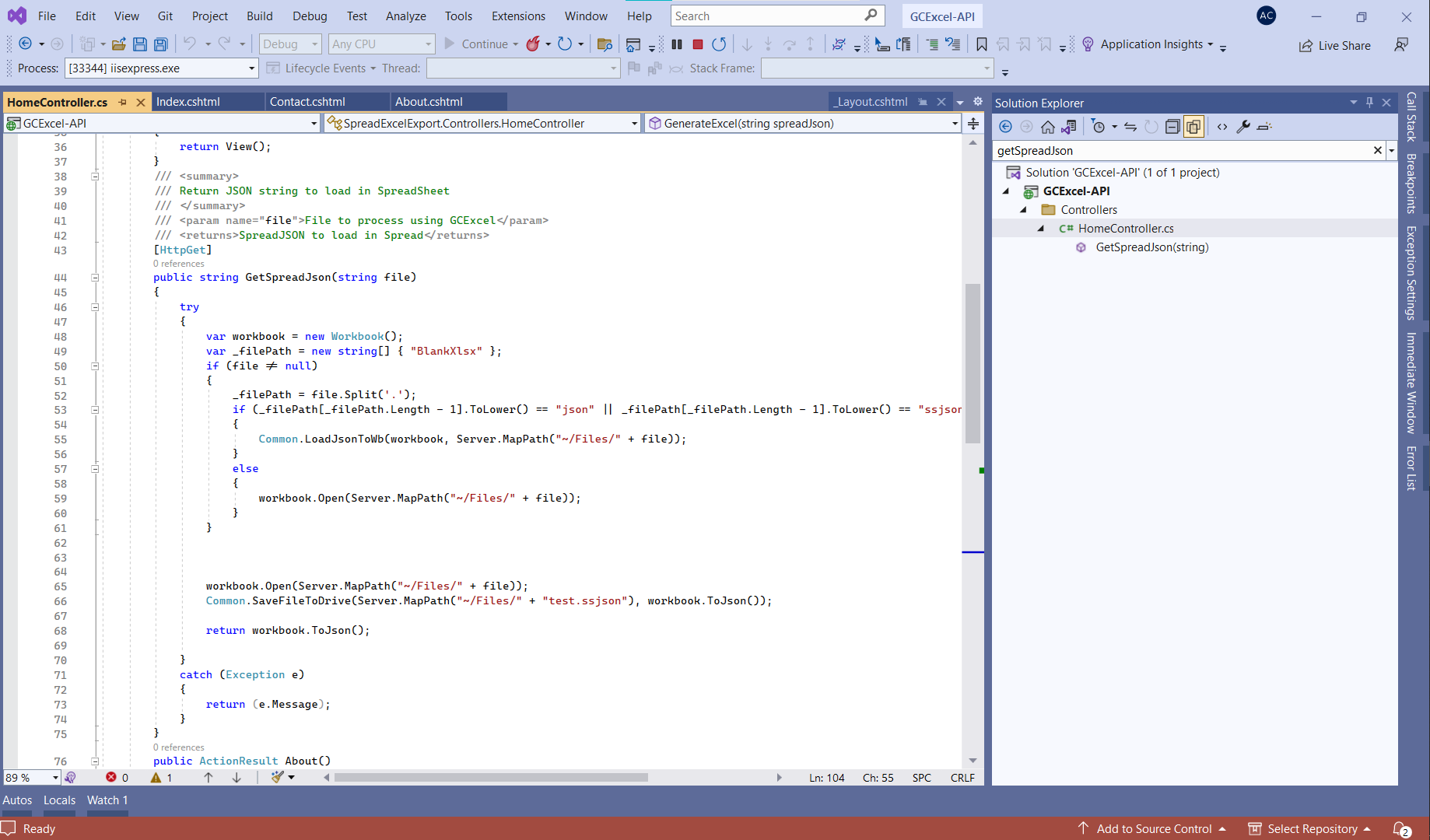Screen dimensions: 1430x840
Task: Collapse All items in Solution Explorer
Action: [x=1172, y=126]
